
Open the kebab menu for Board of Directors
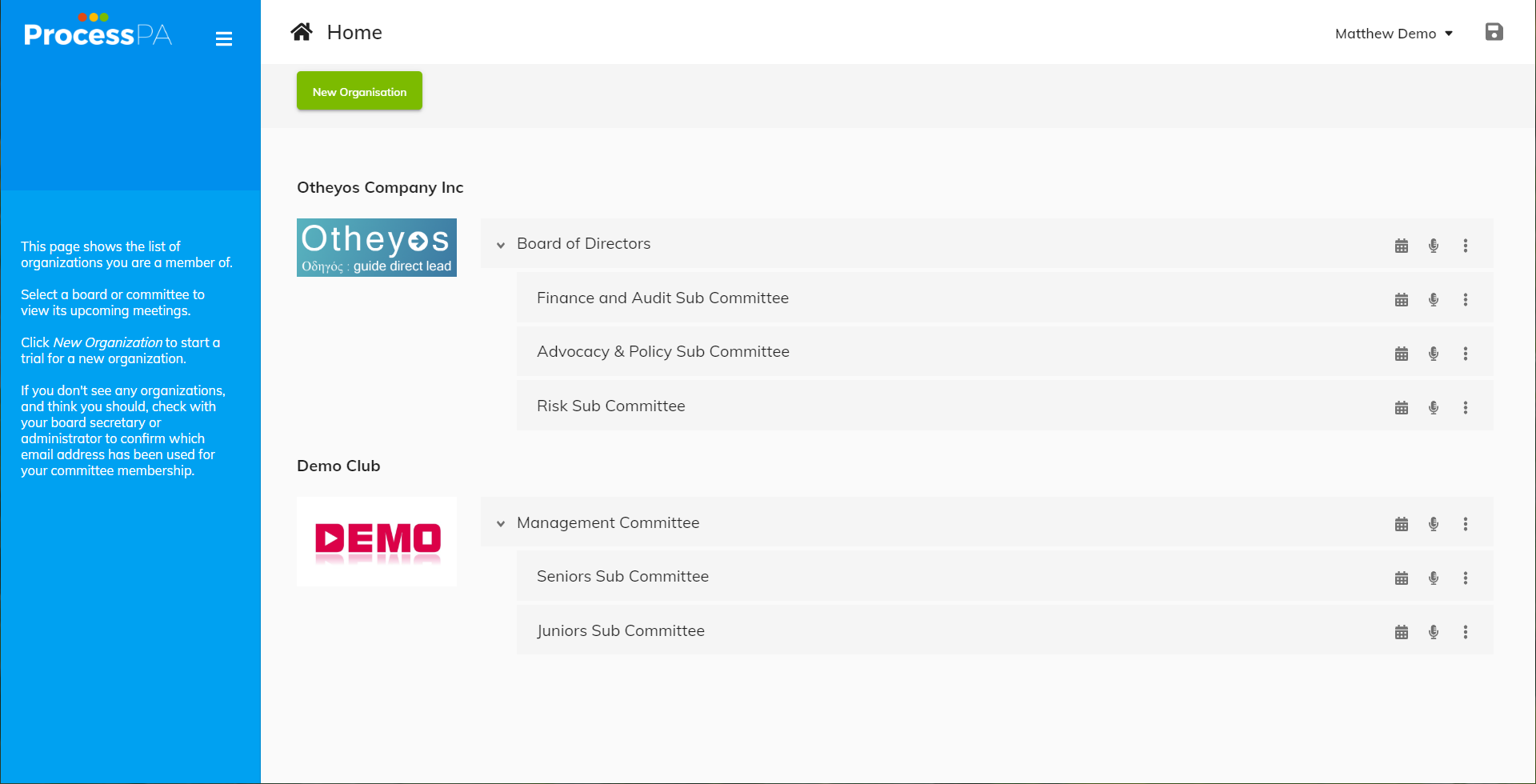pyautogui.click(x=1466, y=245)
